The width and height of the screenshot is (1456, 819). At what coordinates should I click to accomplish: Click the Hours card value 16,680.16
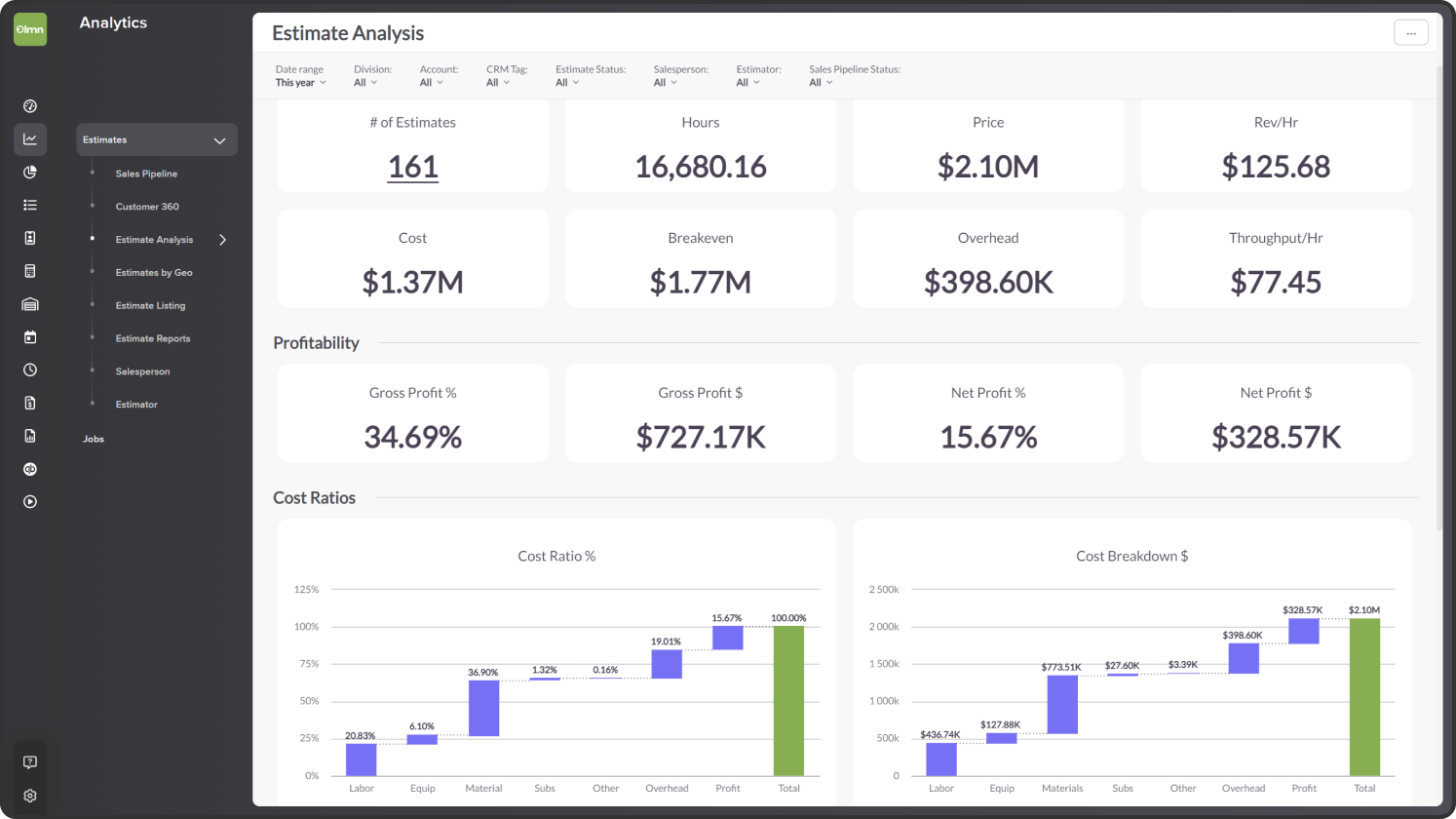(701, 167)
